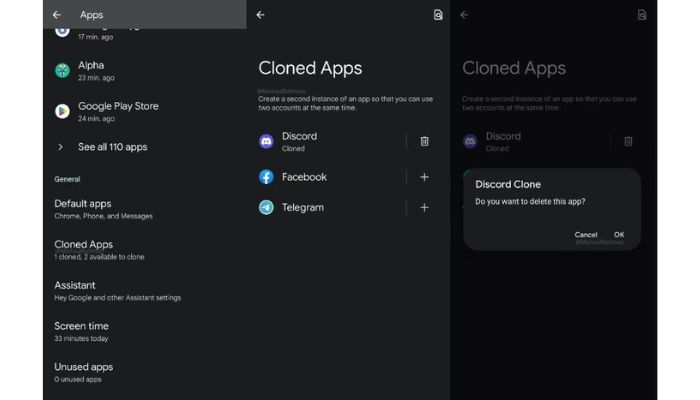The height and width of the screenshot is (400, 700).
Task: Add a Facebook clone with plus icon
Action: click(425, 177)
